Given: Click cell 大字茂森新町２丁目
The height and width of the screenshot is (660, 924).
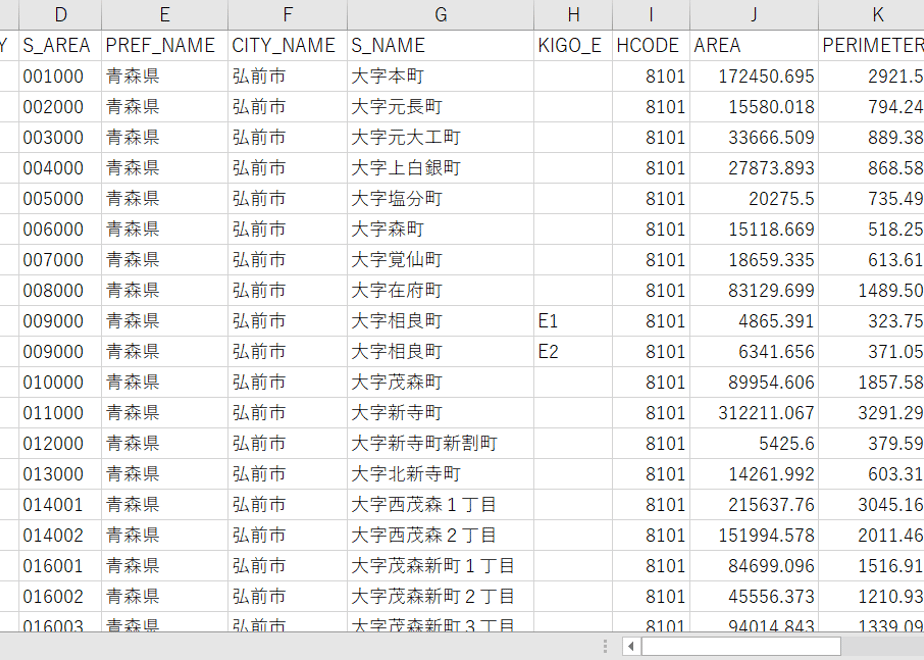Looking at the screenshot, I should coord(440,597).
